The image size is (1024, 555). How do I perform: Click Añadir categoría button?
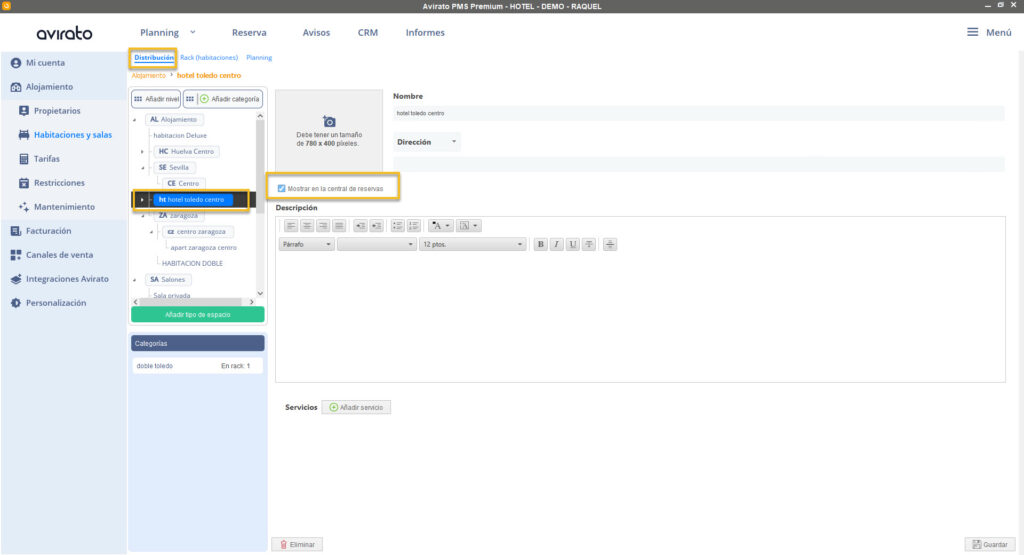[223, 99]
